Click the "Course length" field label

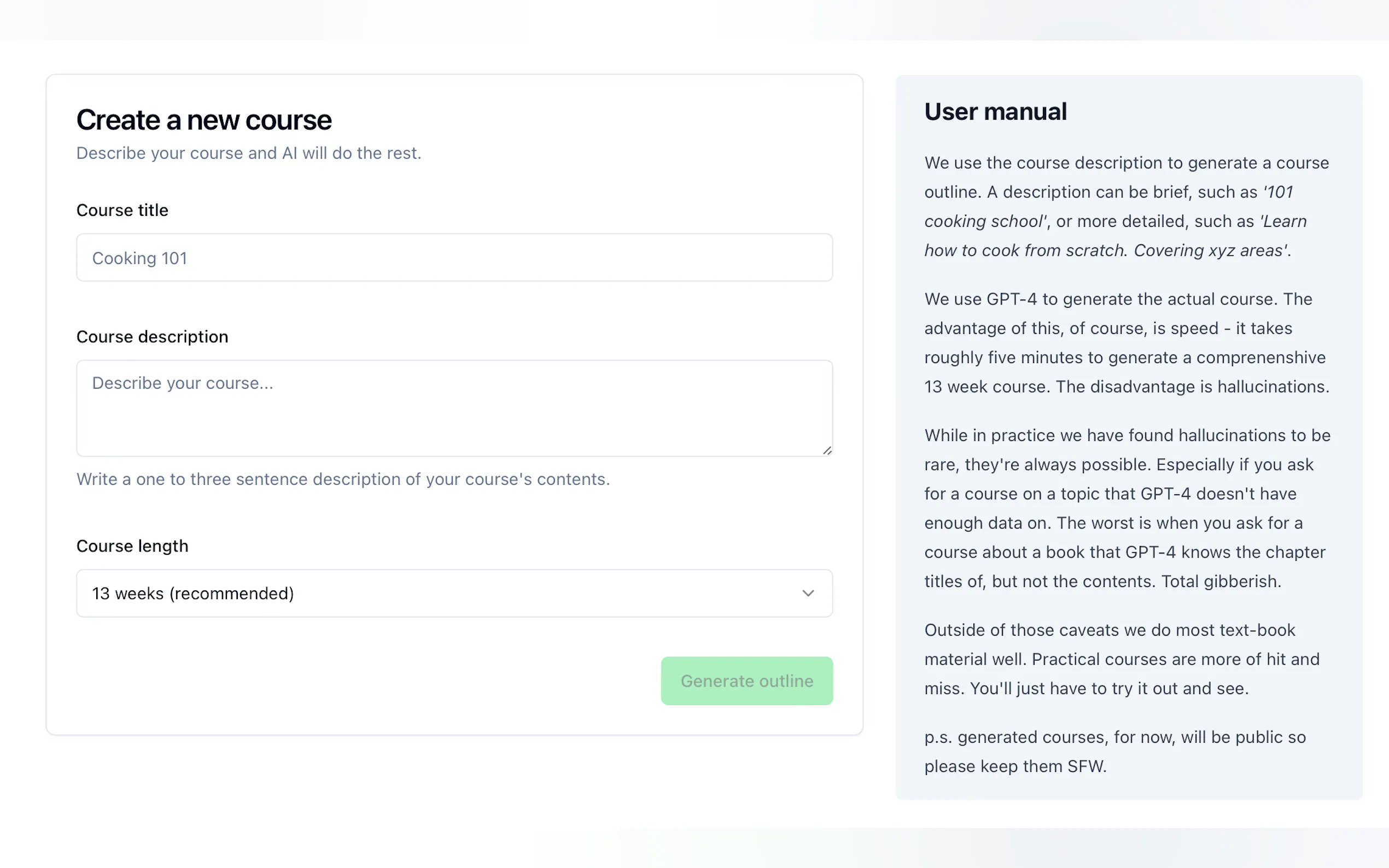[132, 546]
